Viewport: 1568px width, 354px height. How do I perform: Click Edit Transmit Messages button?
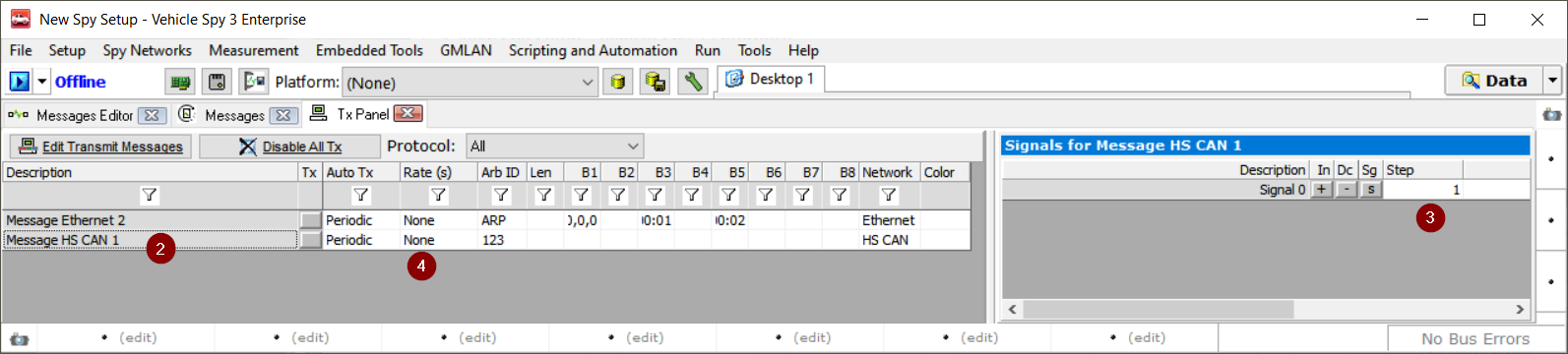click(x=101, y=147)
